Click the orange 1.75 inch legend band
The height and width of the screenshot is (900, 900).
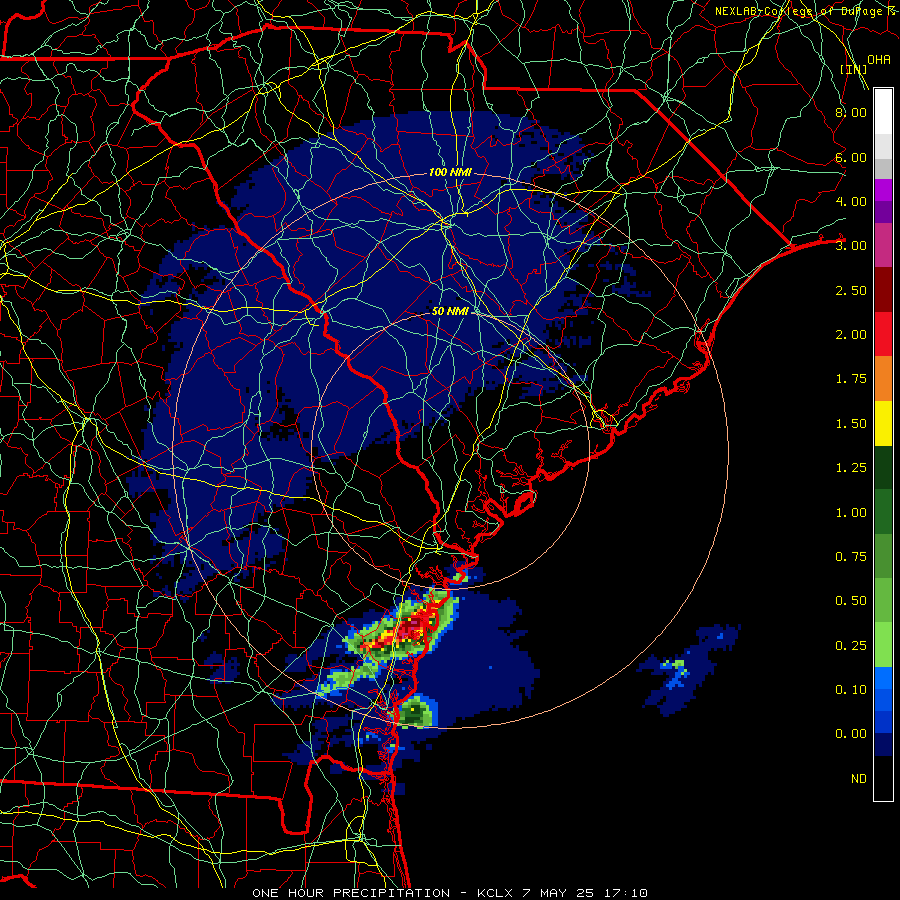pyautogui.click(x=883, y=378)
